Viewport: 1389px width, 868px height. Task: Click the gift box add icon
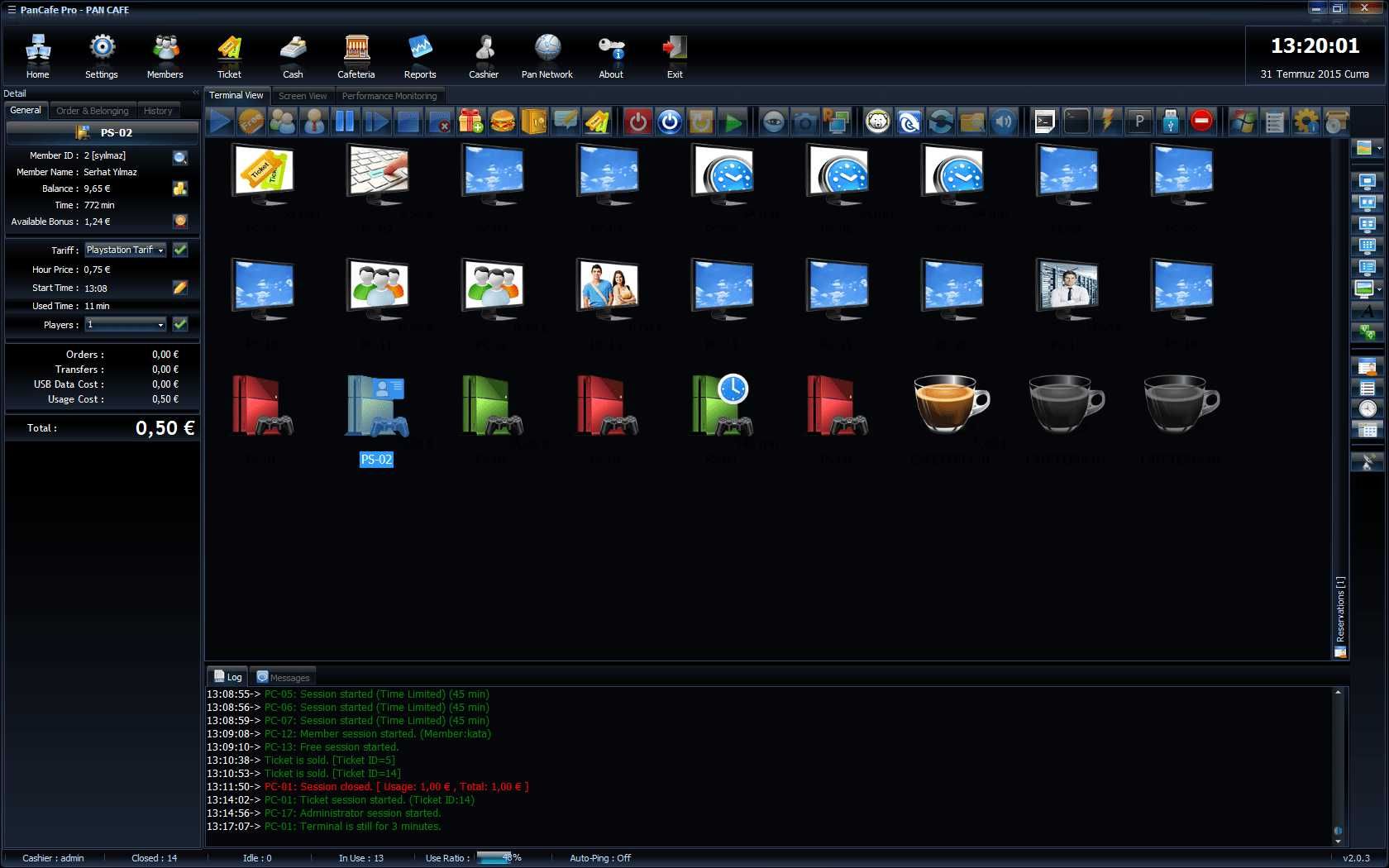click(x=470, y=122)
